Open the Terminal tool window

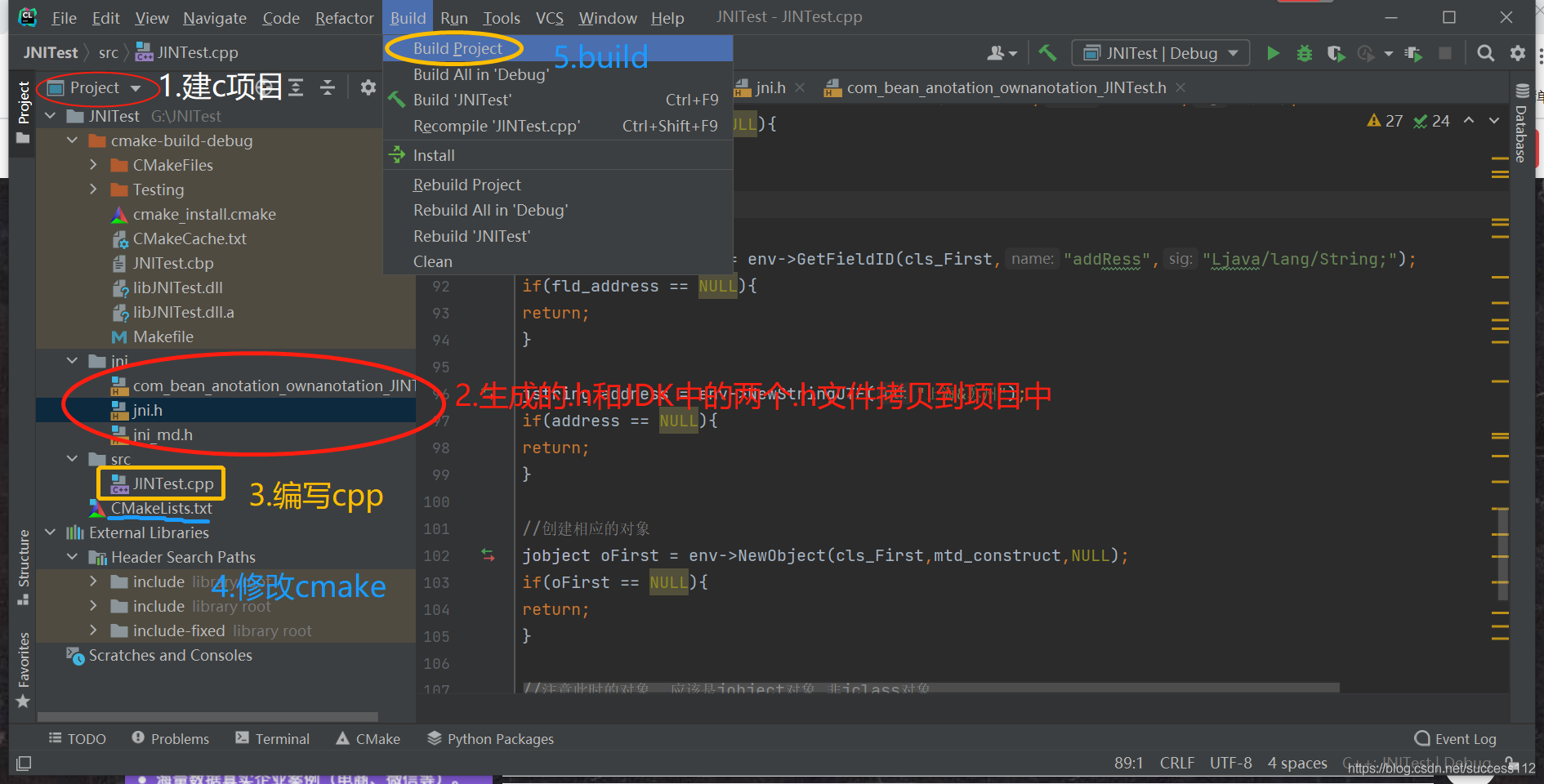(273, 739)
